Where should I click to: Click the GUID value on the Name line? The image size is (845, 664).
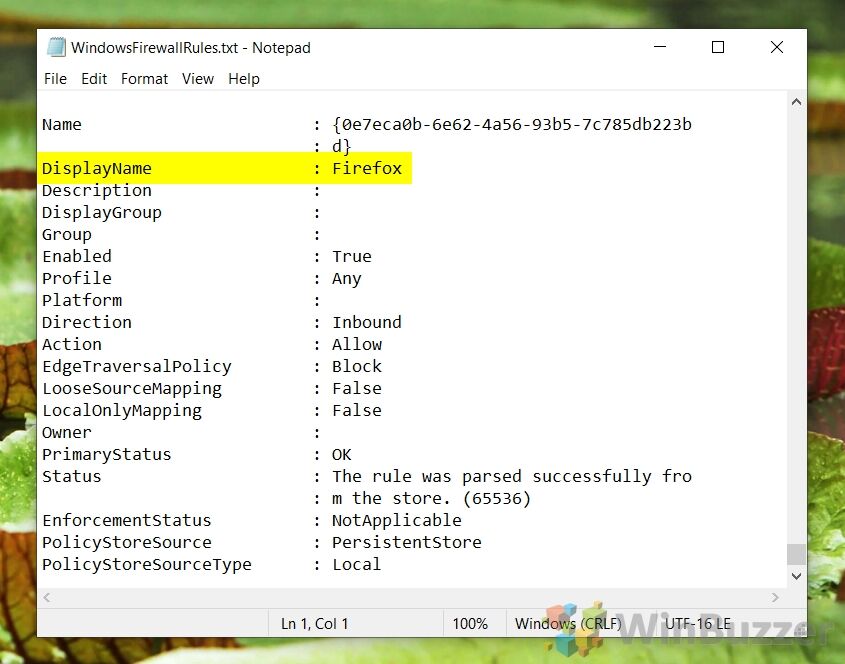512,124
